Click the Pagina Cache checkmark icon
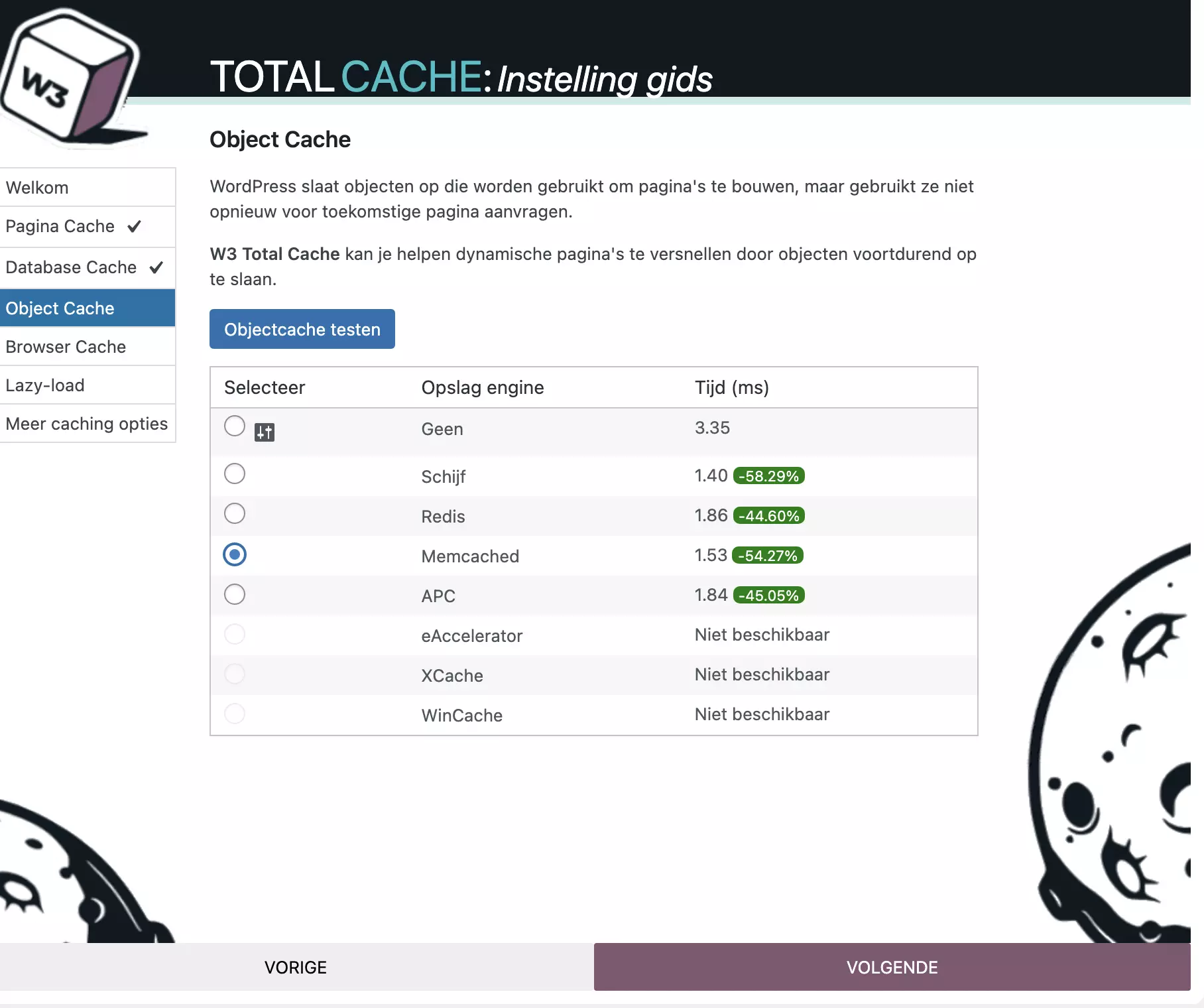The width and height of the screenshot is (1204, 1008). [135, 226]
